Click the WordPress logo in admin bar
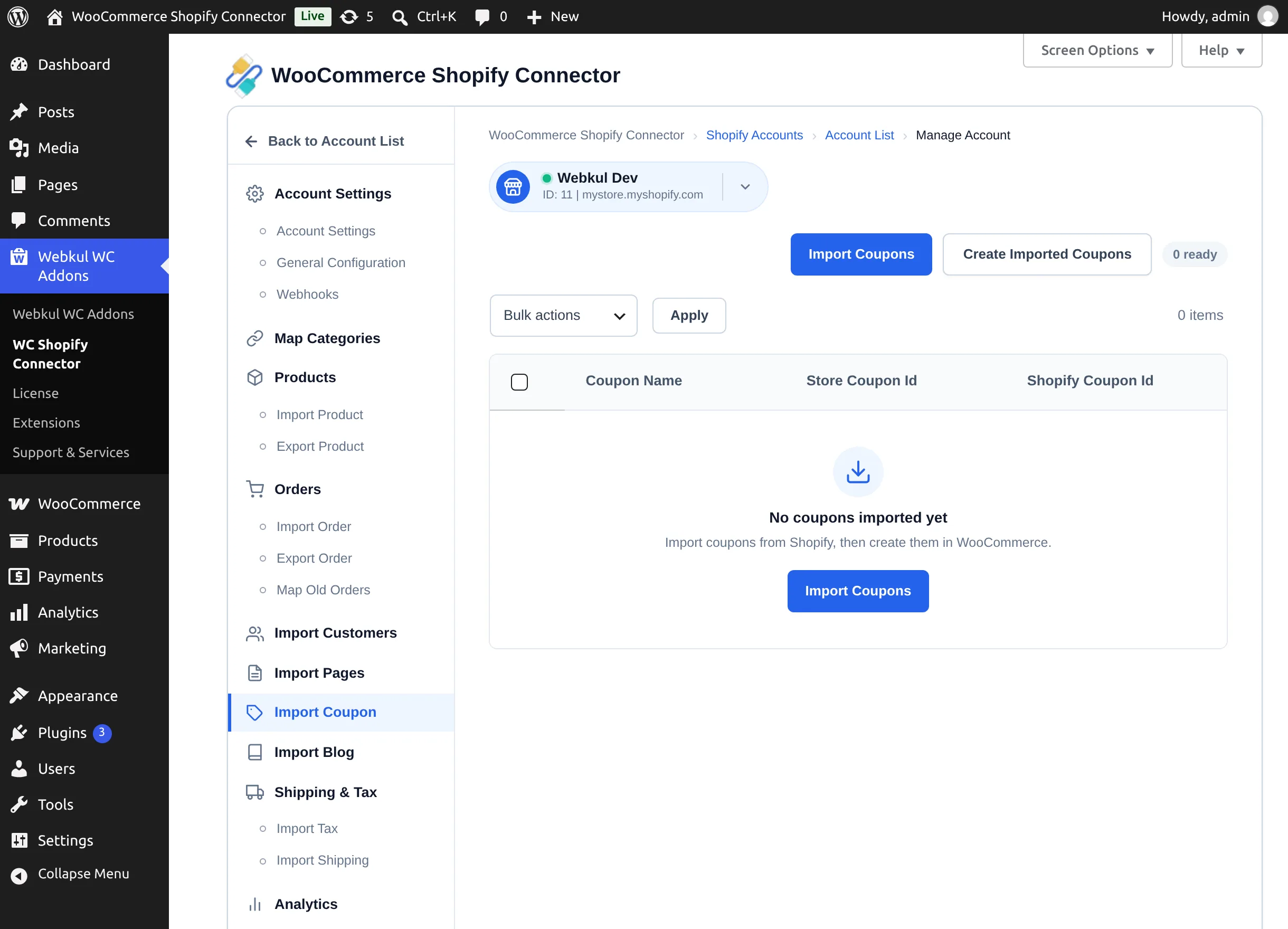This screenshot has width=1288, height=929. point(17,16)
